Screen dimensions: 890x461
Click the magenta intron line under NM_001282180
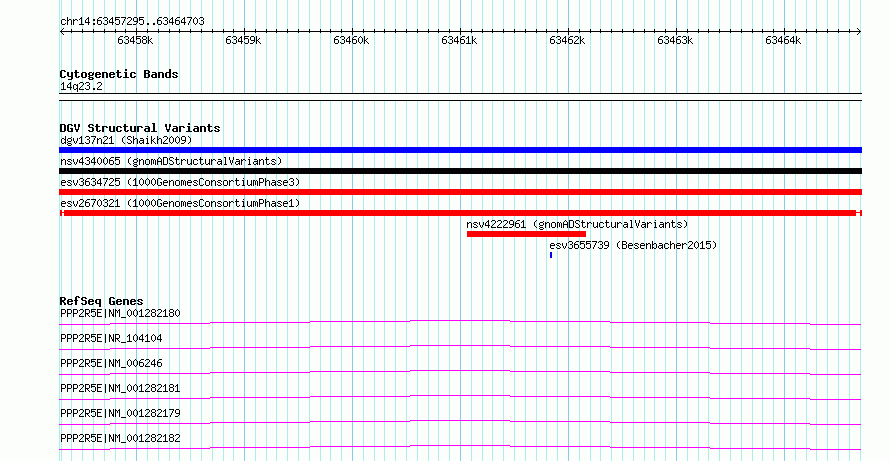coord(460,321)
